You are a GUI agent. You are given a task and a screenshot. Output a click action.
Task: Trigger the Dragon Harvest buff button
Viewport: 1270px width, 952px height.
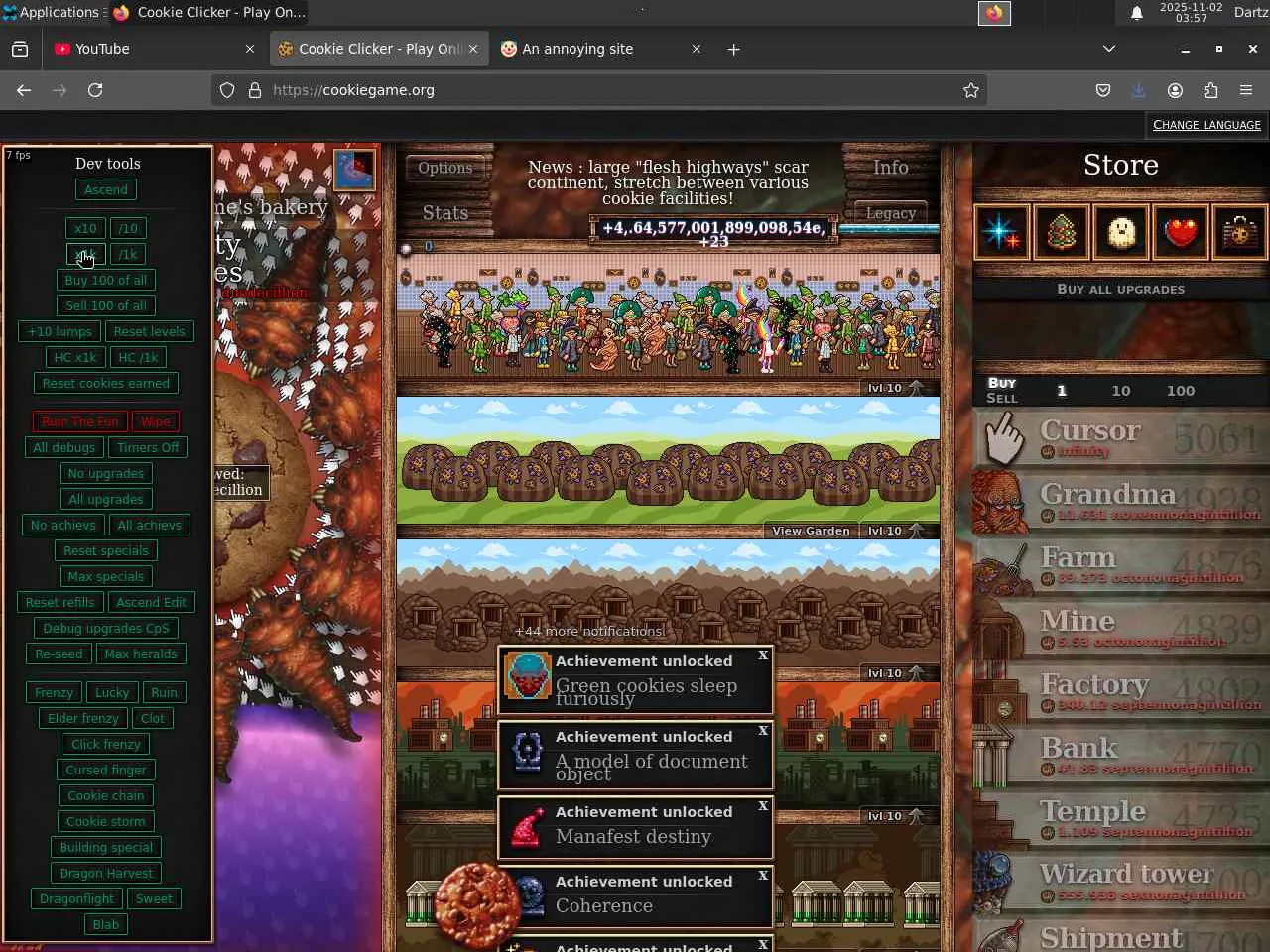pos(106,873)
